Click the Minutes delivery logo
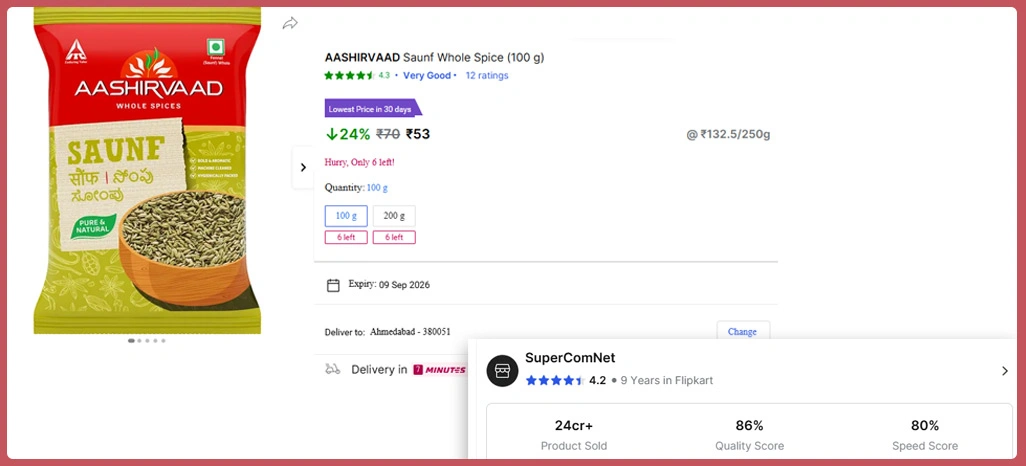The image size is (1026, 466). [x=439, y=369]
